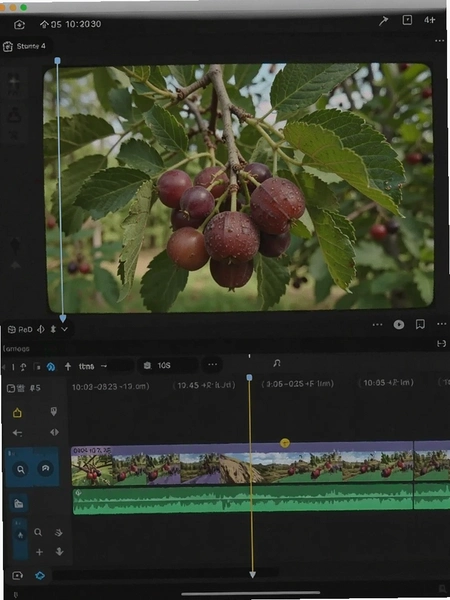Click the bookmark icon below the preview
The image size is (450, 600).
[420, 325]
